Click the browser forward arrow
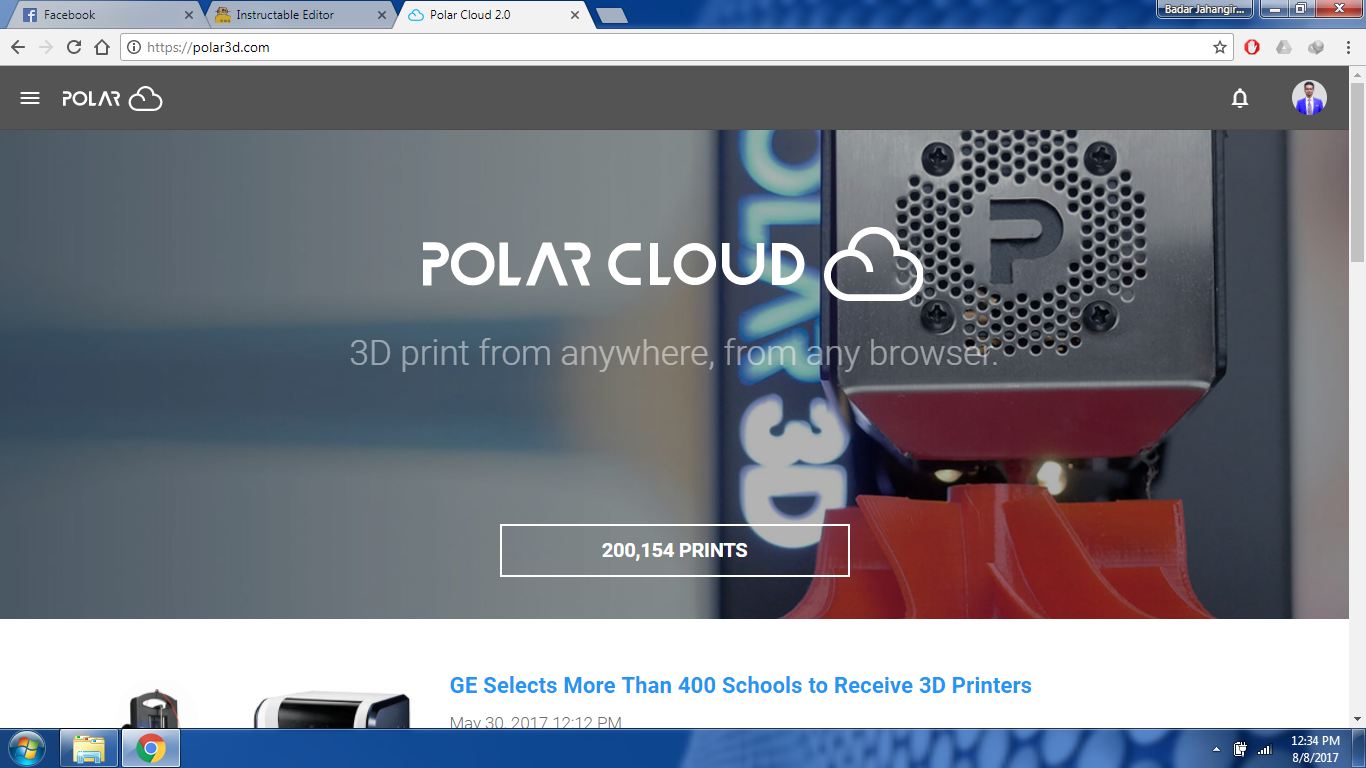Screen dimensions: 1366x768 [x=46, y=47]
